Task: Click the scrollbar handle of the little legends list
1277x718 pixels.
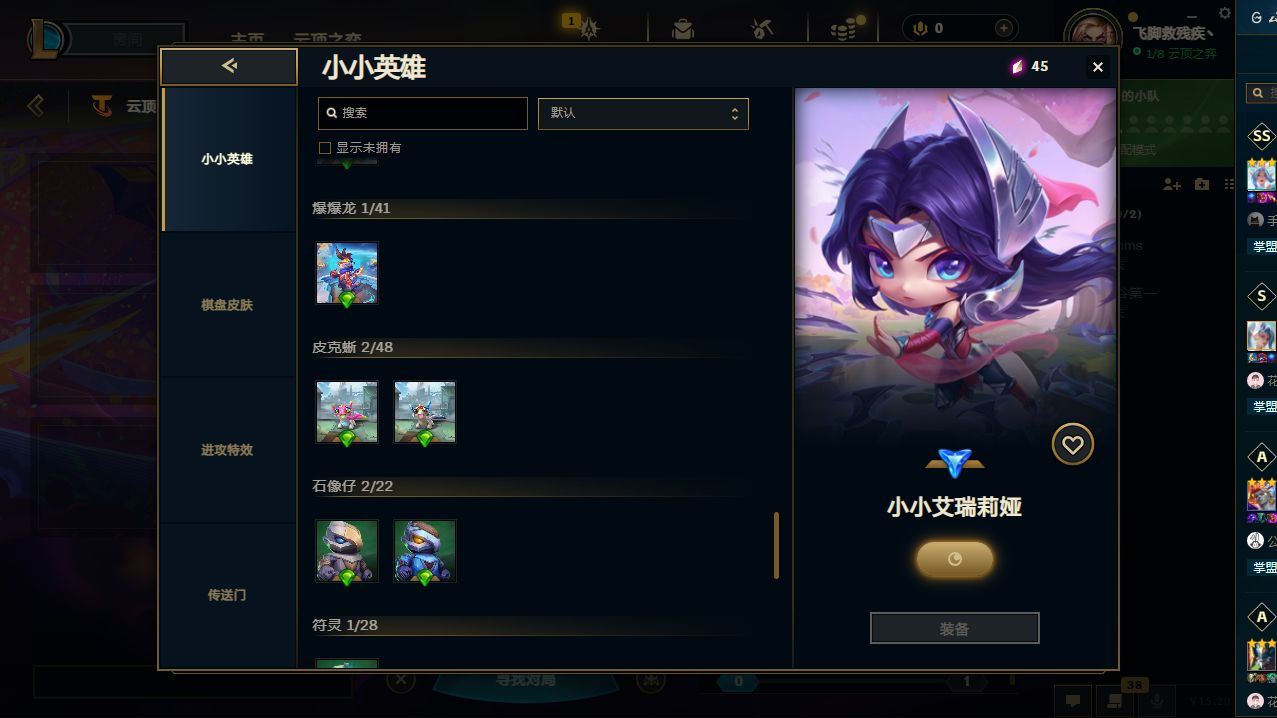Action: (x=776, y=545)
